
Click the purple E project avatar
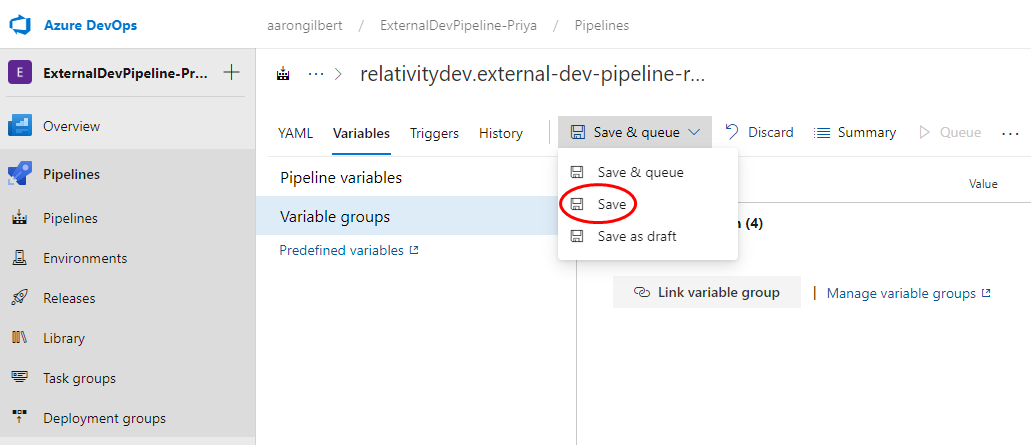[x=20, y=72]
